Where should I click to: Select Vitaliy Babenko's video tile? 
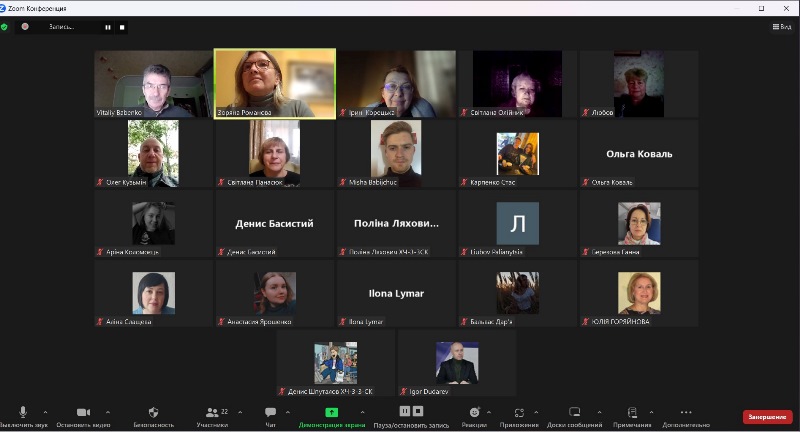click(154, 84)
